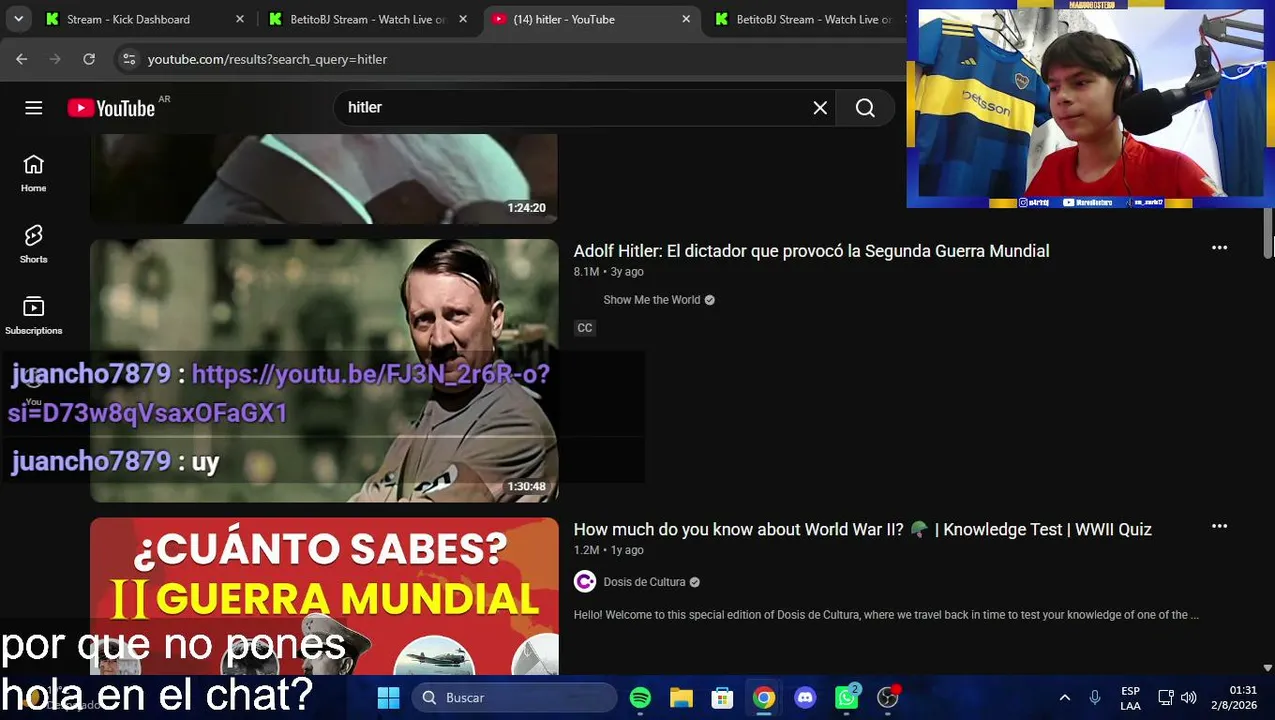This screenshot has width=1275, height=720.
Task: Open the ¿Cuánto sabes? Guerra Mundial thumbnail
Action: pos(324,596)
